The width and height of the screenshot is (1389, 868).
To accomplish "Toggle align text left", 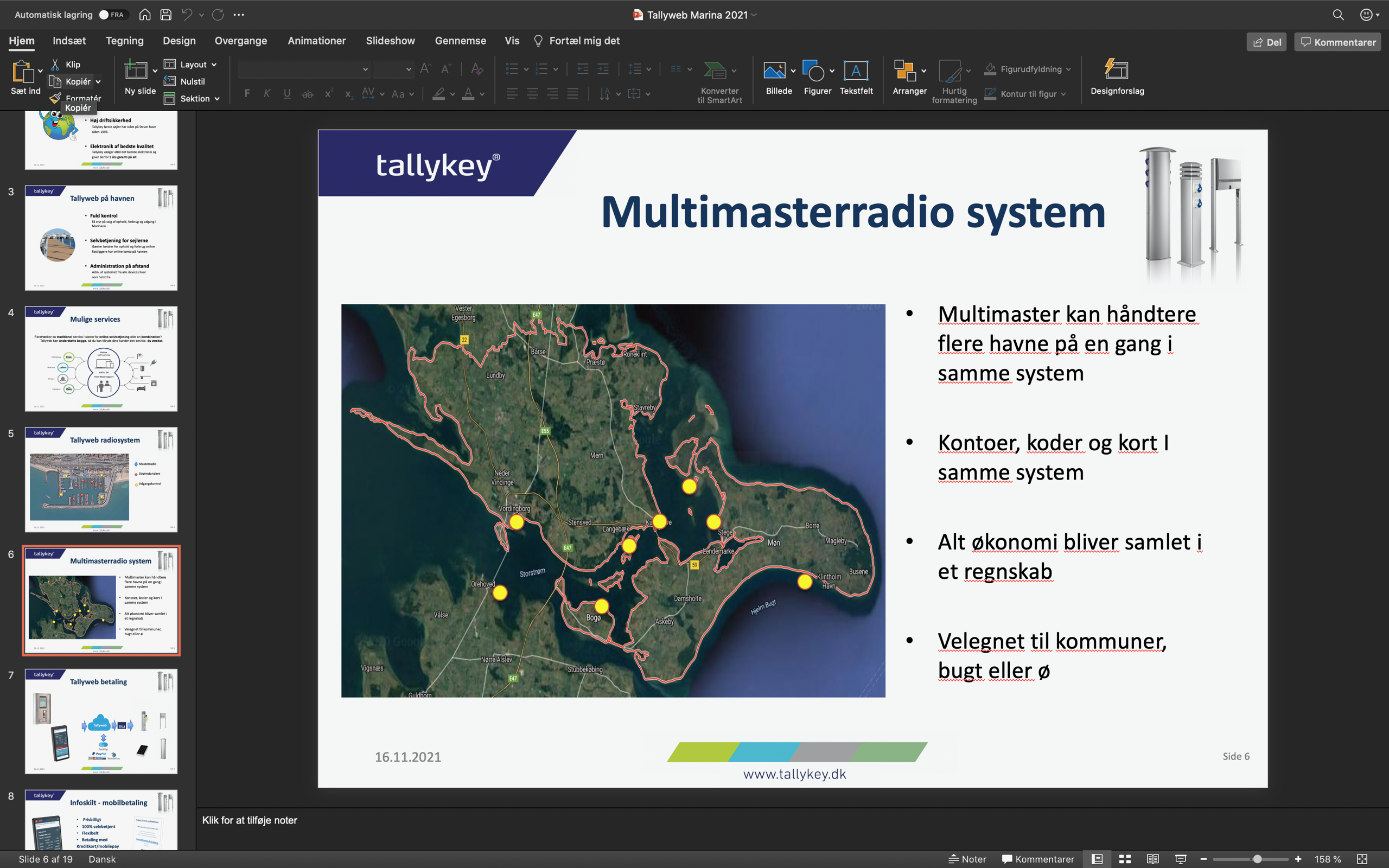I will pyautogui.click(x=512, y=93).
